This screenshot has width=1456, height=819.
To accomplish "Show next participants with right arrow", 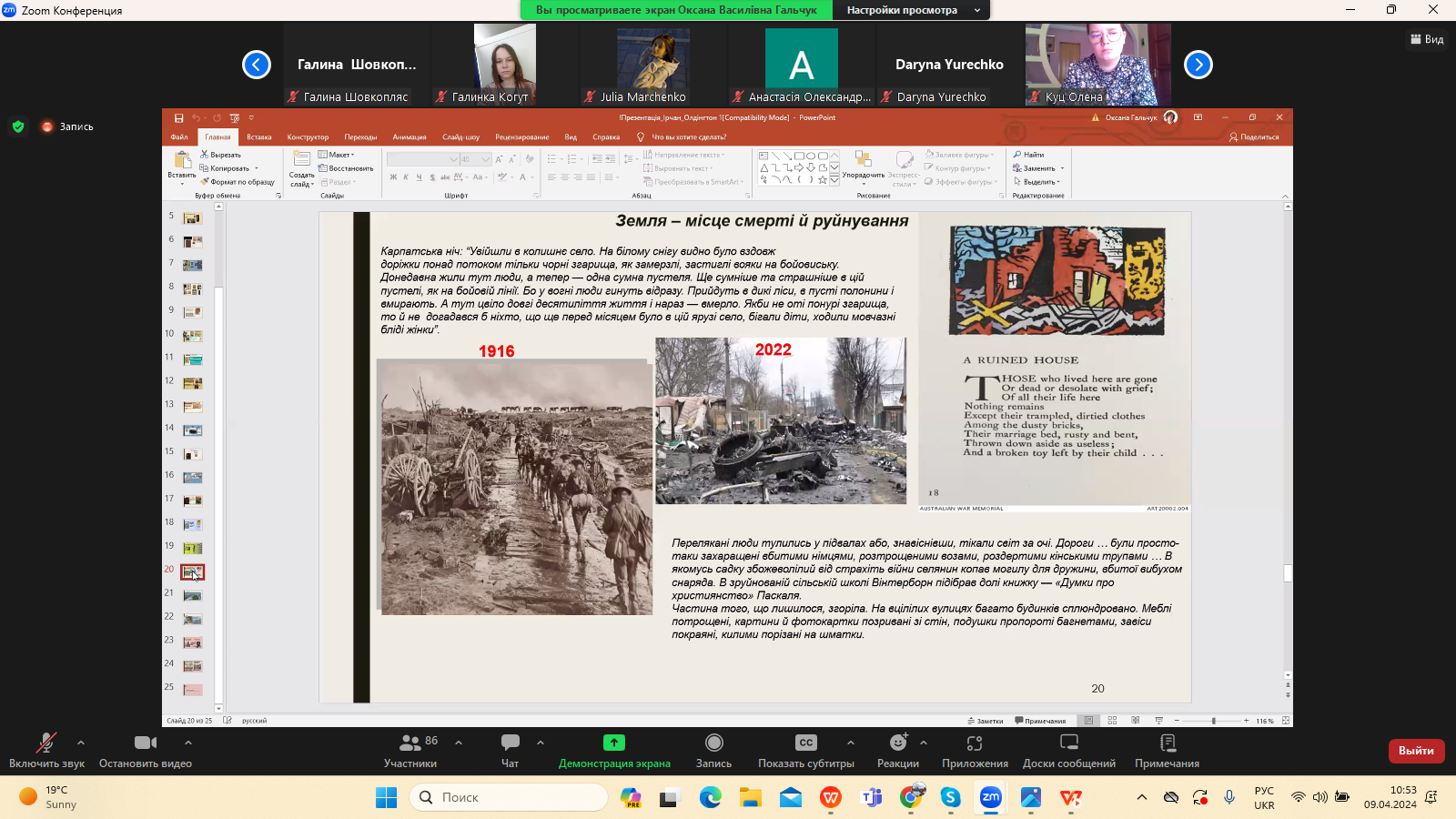I will tap(1198, 65).
